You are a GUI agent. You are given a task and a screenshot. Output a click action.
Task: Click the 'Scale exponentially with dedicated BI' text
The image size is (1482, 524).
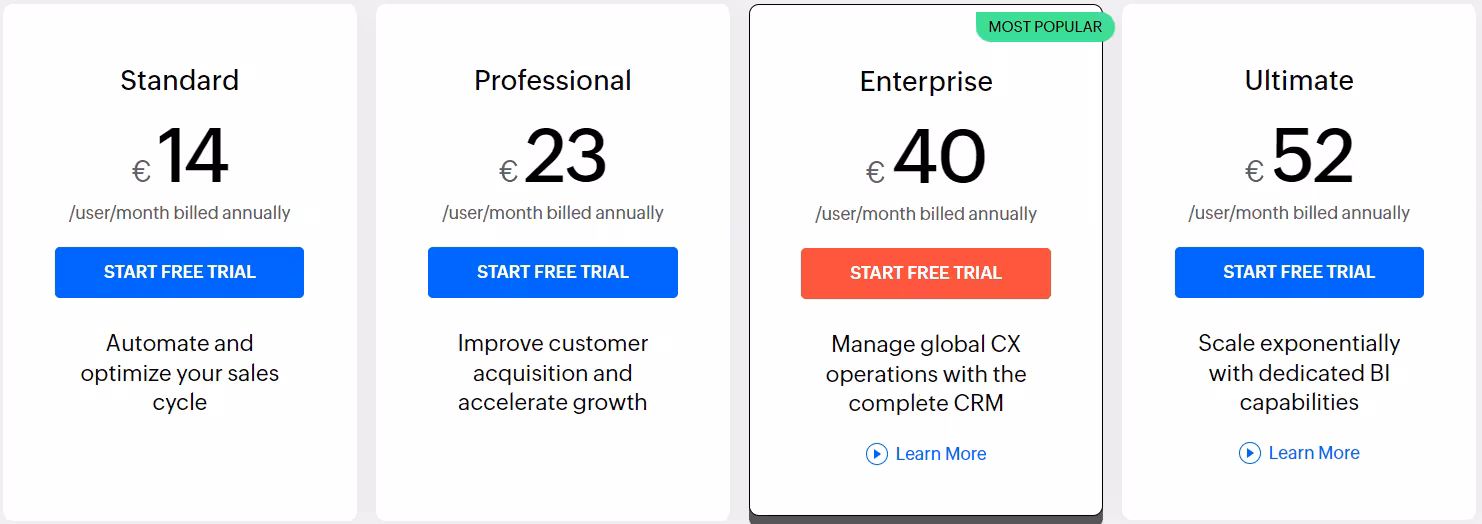click(1299, 373)
